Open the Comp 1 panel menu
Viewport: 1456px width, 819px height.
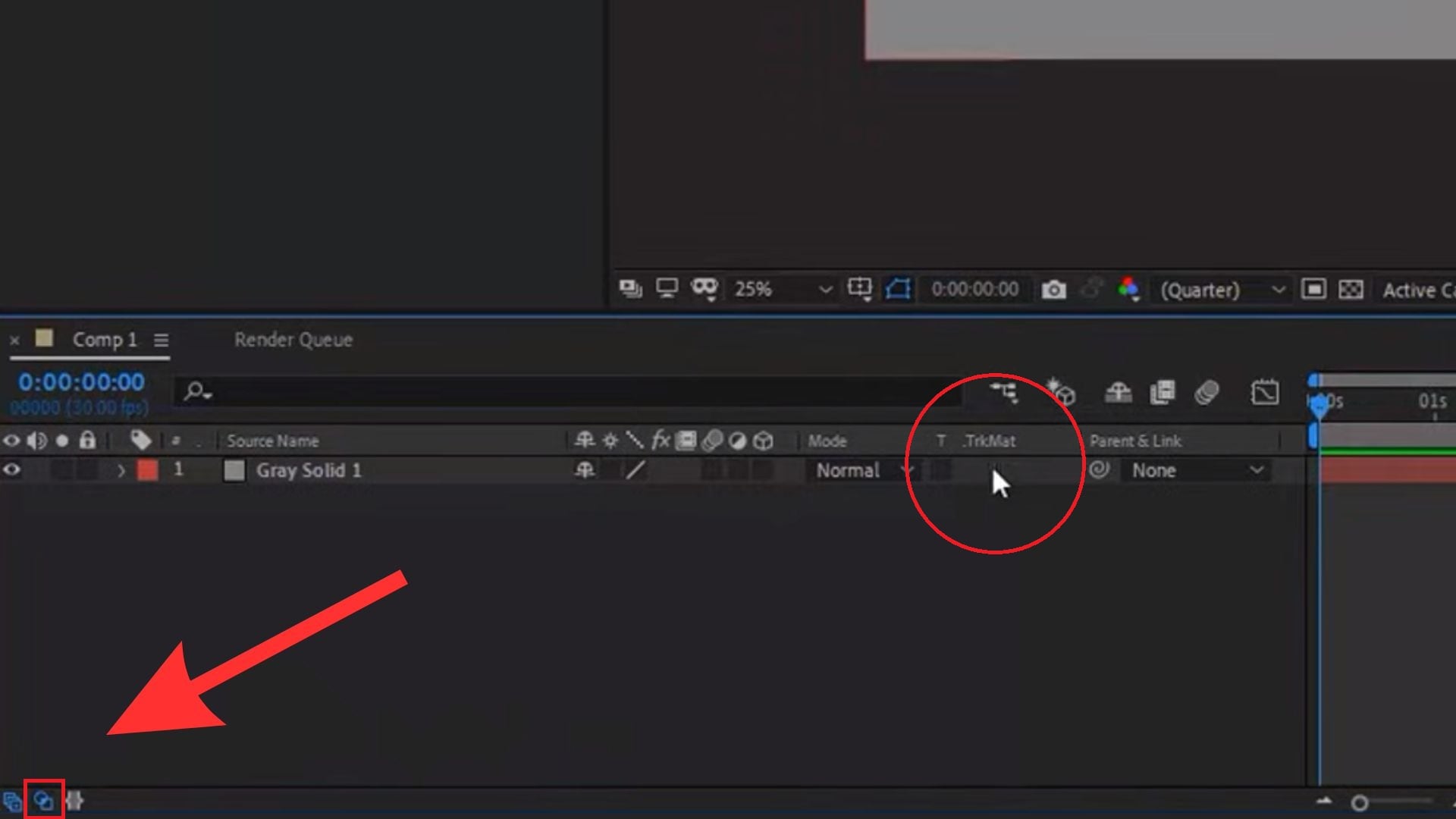coord(161,340)
